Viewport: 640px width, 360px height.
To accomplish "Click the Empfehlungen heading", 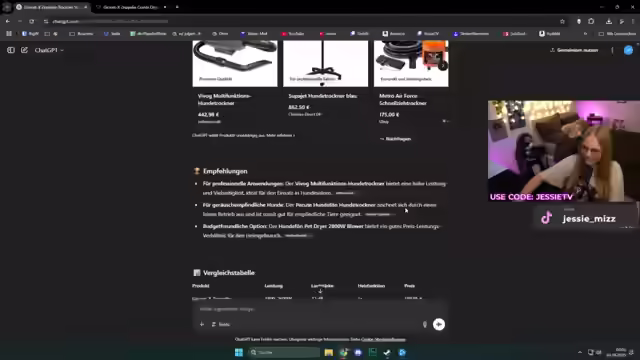I will 225,171.
